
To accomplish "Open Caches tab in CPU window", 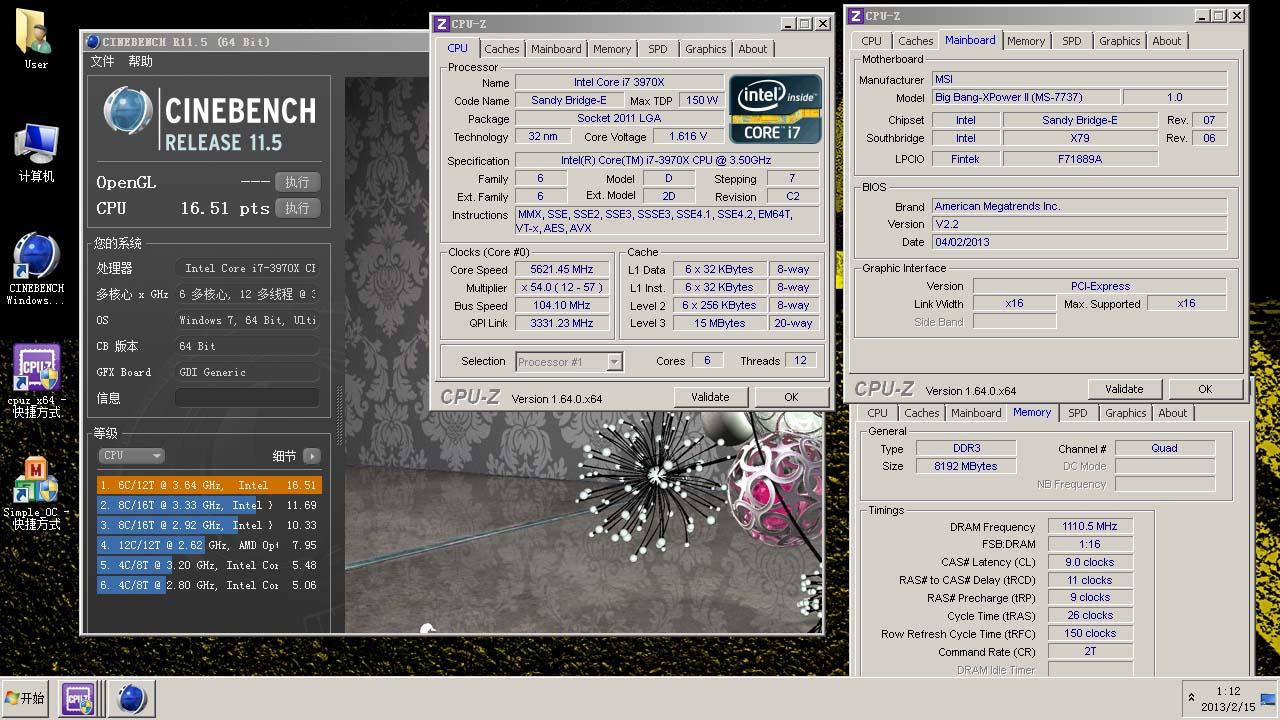I will [x=502, y=49].
